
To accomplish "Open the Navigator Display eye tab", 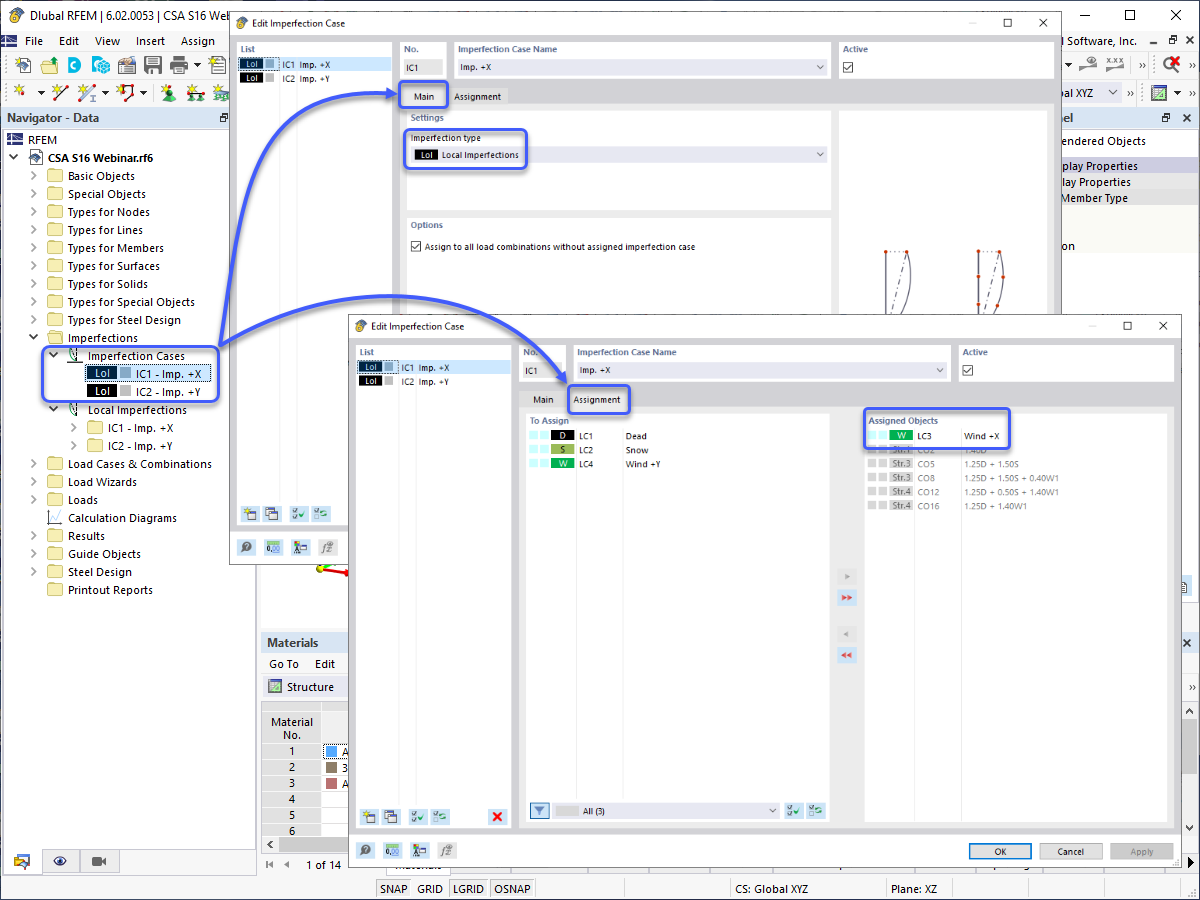I will point(60,861).
